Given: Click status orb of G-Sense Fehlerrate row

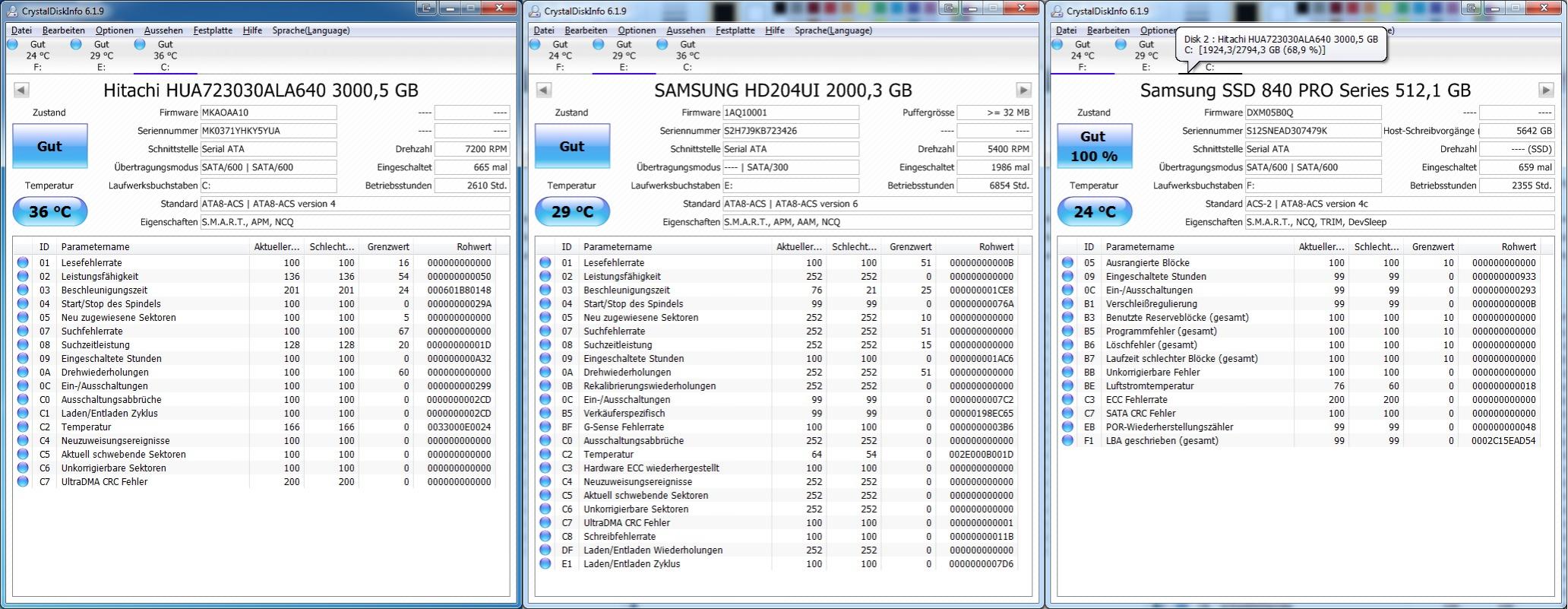Looking at the screenshot, I should tap(545, 427).
